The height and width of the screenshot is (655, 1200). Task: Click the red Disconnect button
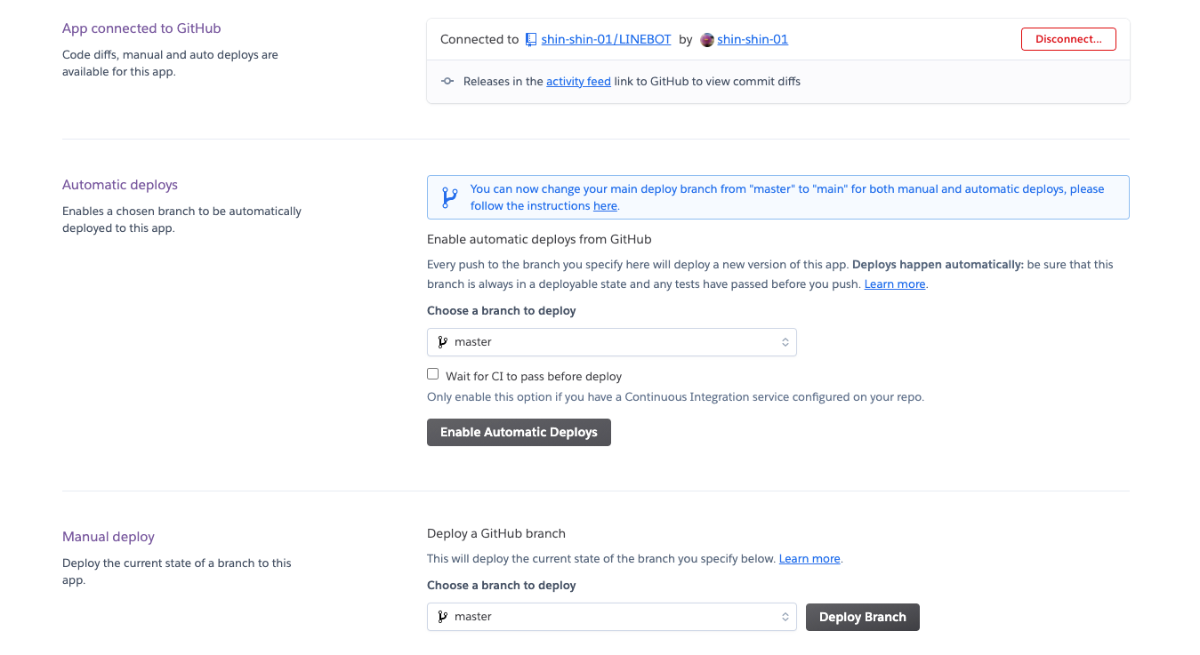tap(1068, 40)
